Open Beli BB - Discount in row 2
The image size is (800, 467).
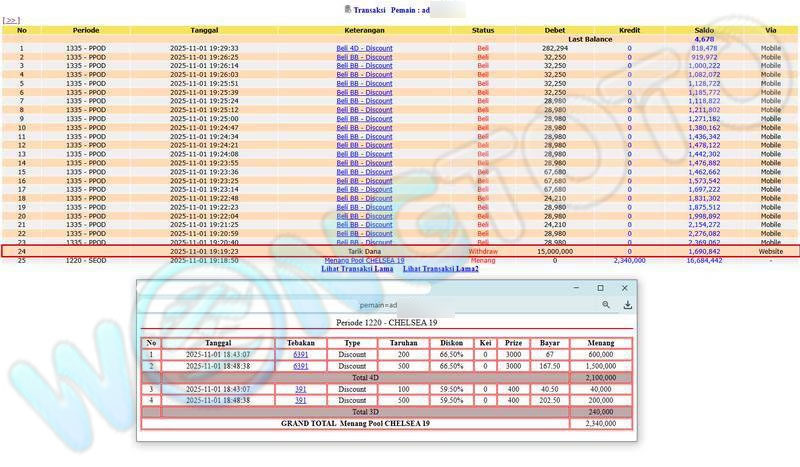click(364, 57)
